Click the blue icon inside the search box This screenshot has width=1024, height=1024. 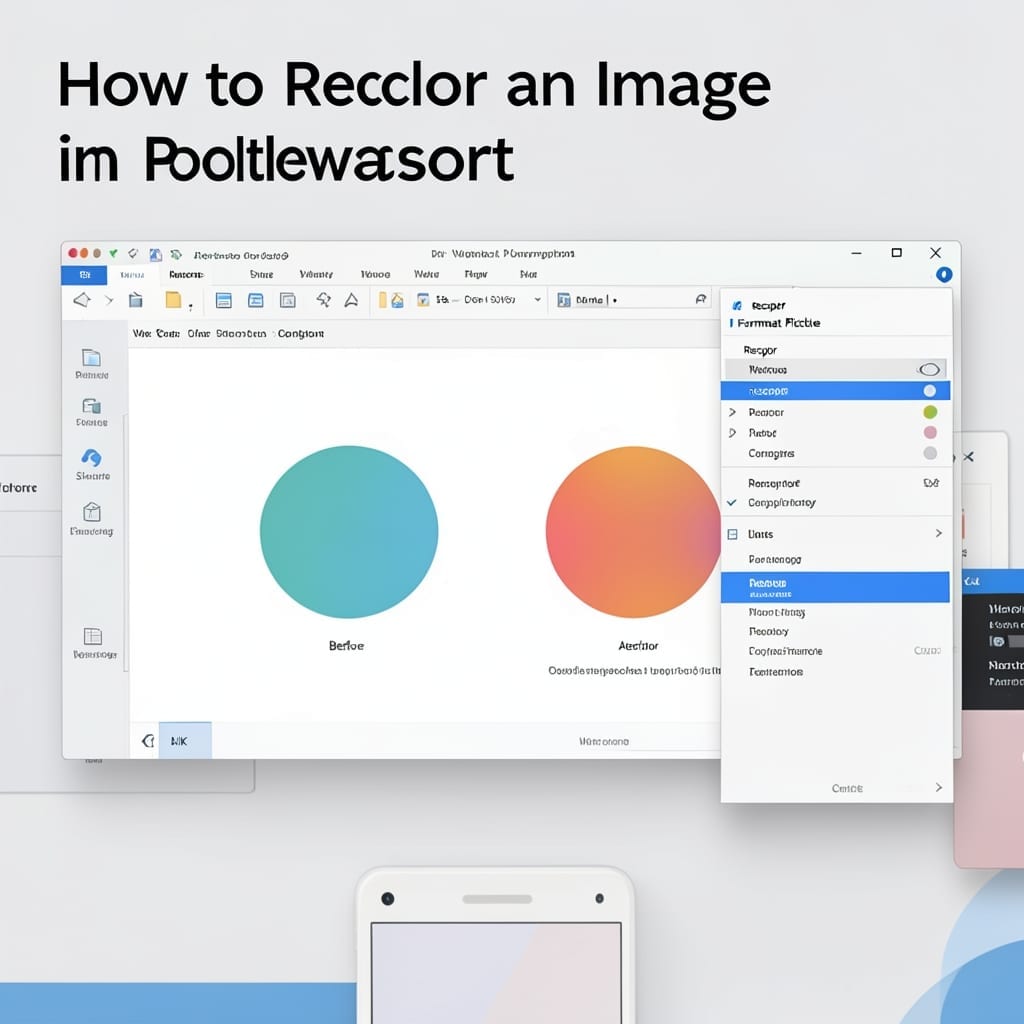tap(564, 300)
